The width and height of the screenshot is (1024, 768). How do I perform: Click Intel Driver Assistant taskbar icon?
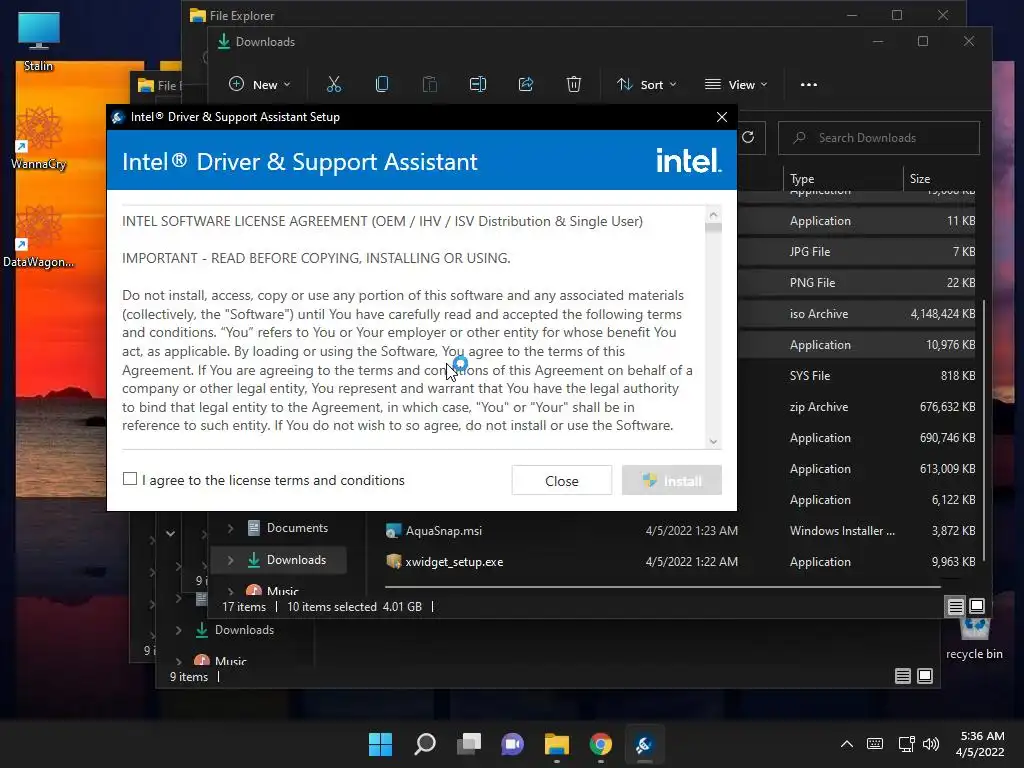point(644,744)
